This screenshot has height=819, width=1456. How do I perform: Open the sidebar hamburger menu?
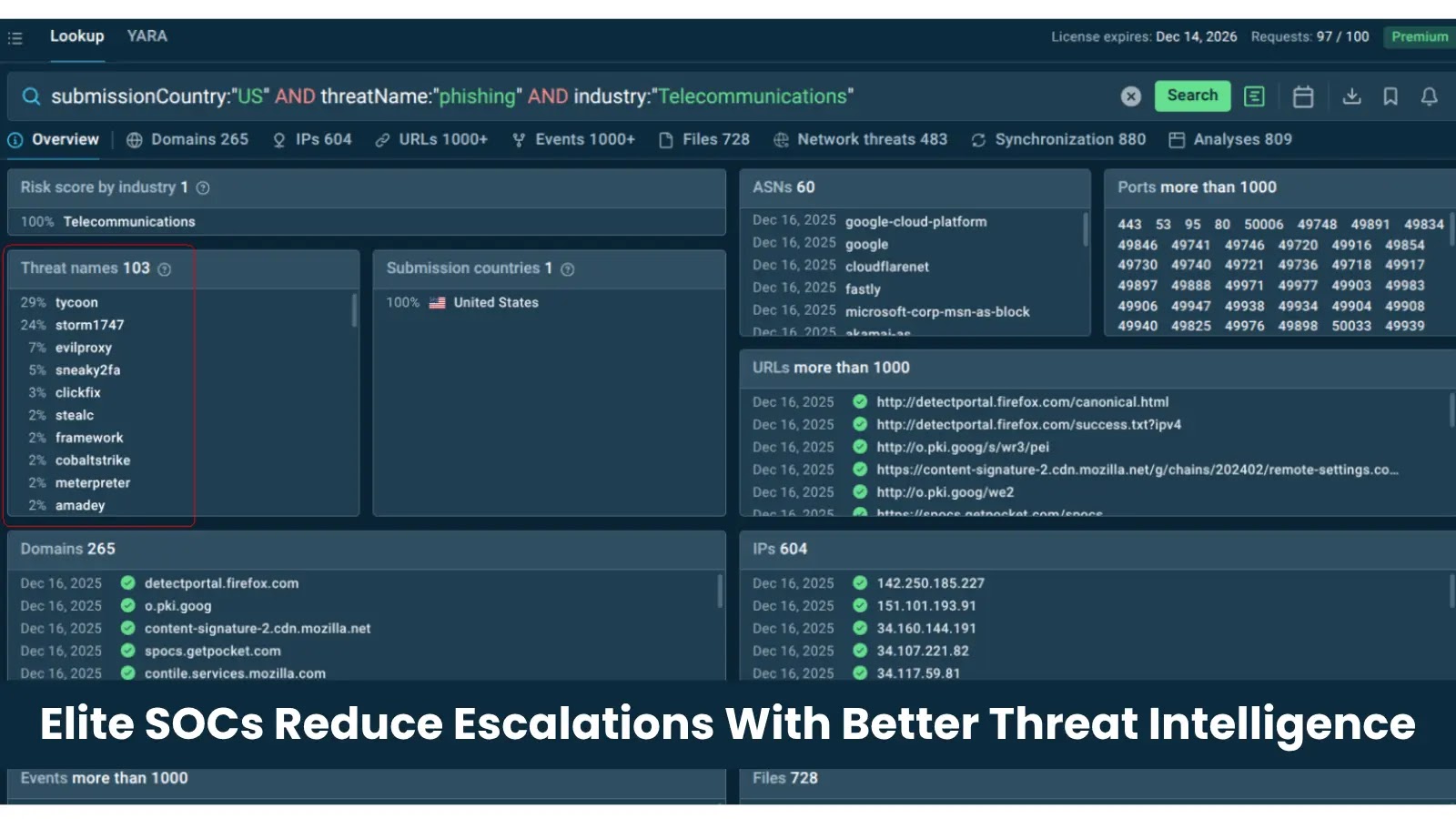point(15,37)
